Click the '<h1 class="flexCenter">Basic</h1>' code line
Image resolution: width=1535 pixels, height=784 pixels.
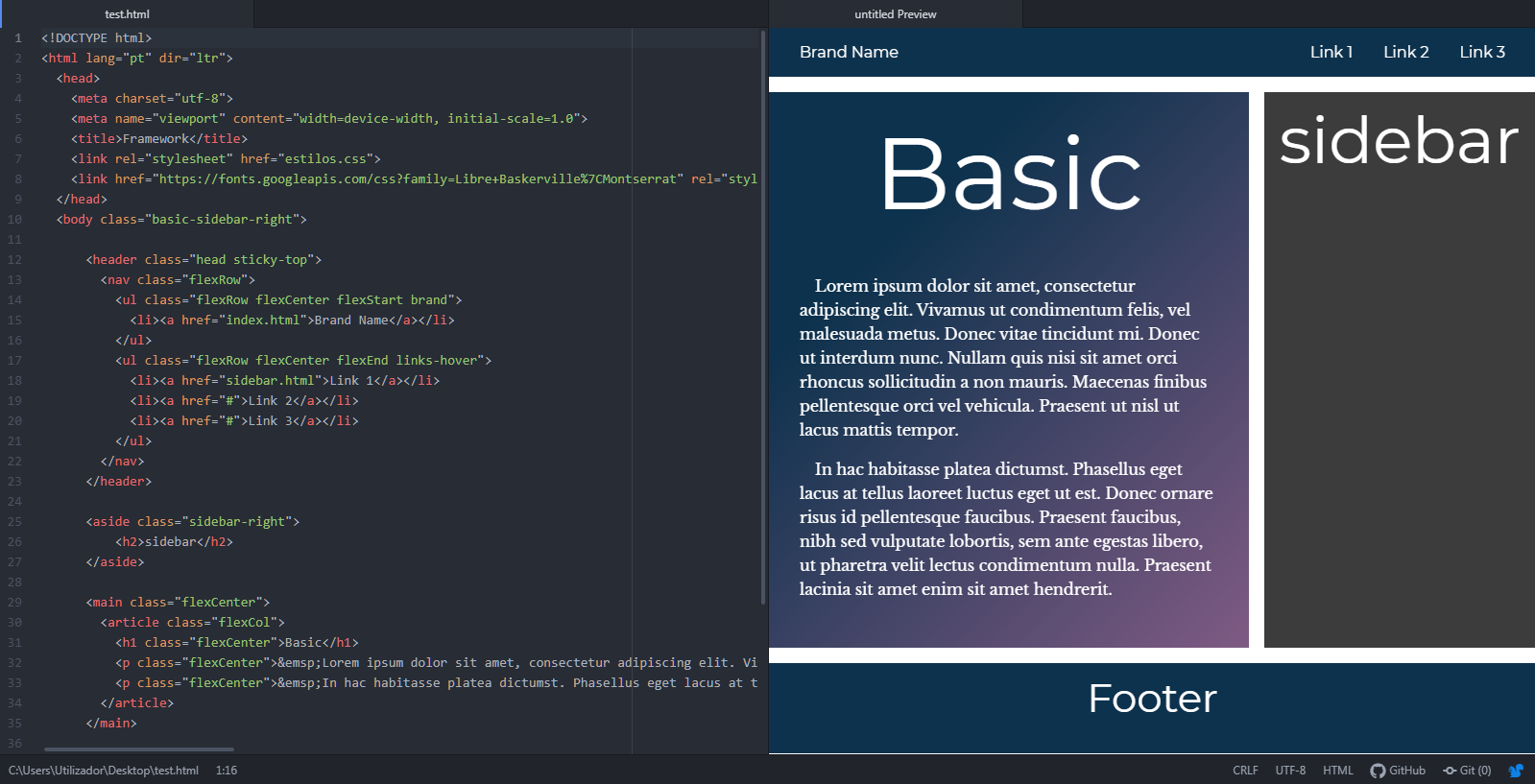pos(237,643)
